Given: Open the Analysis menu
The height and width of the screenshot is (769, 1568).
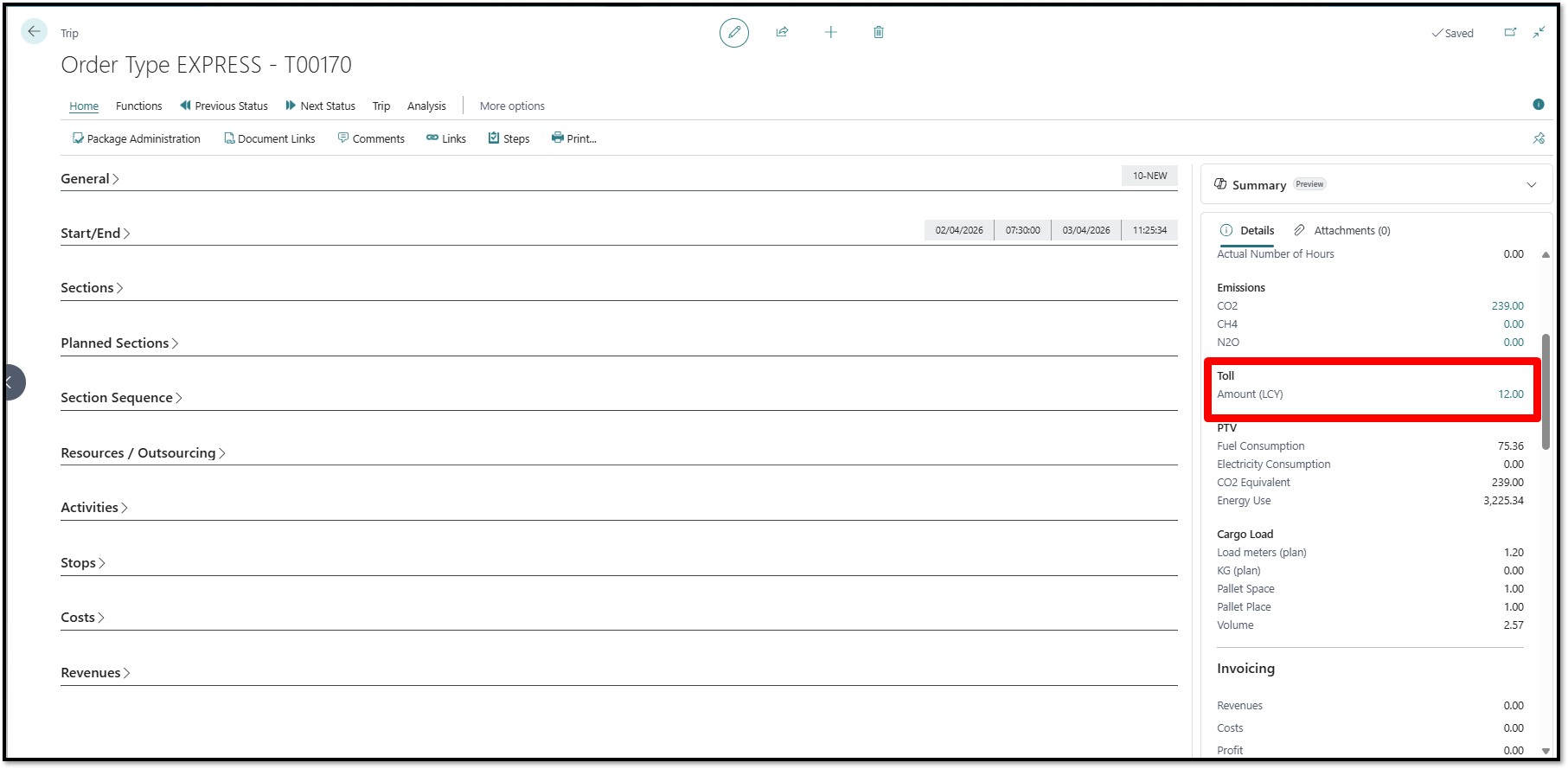Looking at the screenshot, I should tap(426, 106).
